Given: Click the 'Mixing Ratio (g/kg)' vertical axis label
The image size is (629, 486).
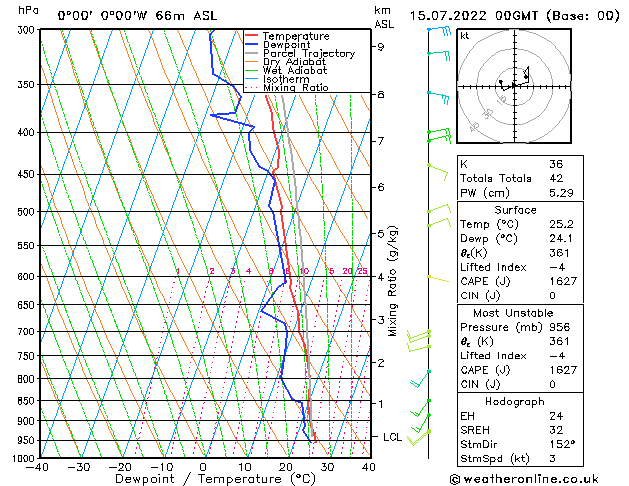Looking at the screenshot, I should click(392, 281).
